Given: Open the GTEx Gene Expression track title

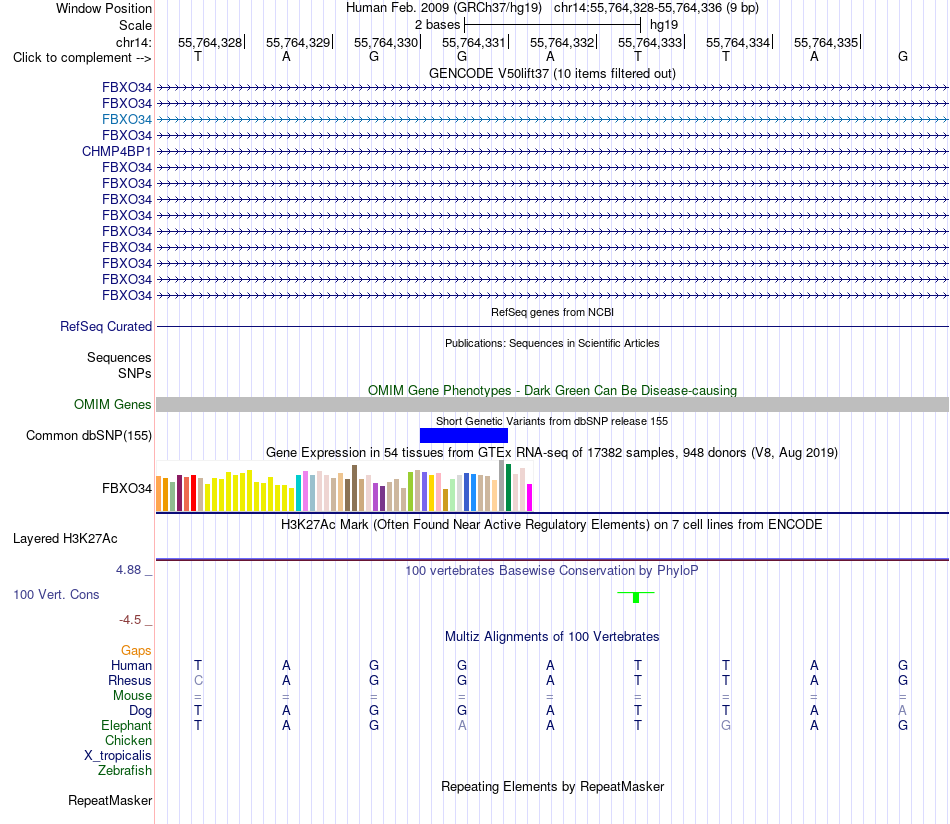Looking at the screenshot, I should (552, 453).
